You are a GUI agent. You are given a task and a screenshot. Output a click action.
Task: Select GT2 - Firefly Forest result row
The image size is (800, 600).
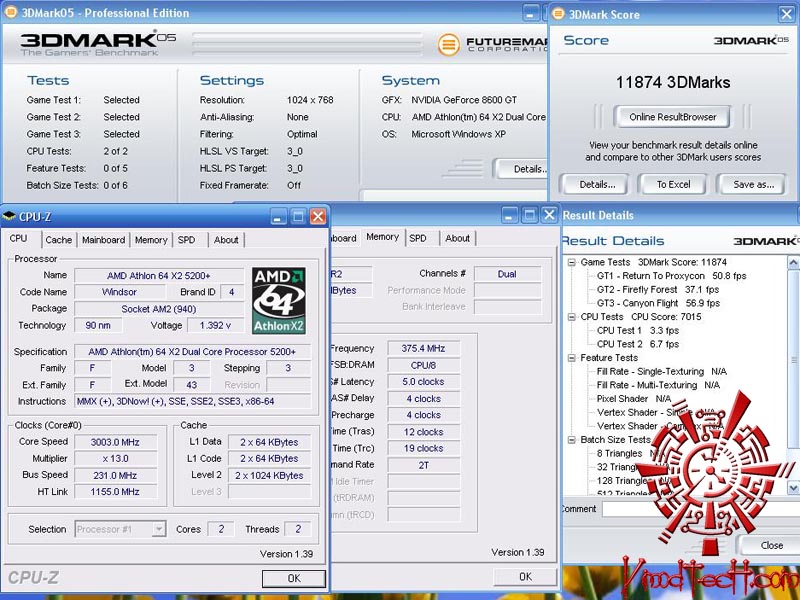point(658,289)
